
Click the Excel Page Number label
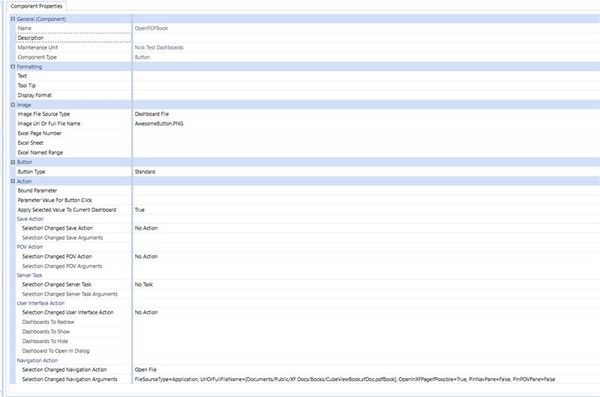39,133
